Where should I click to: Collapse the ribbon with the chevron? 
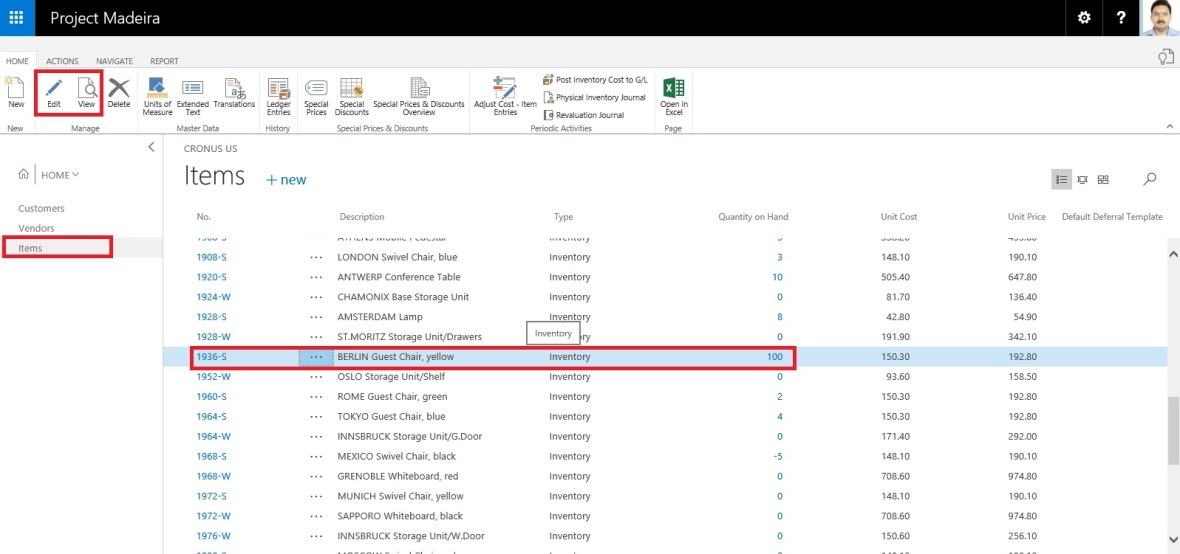(1170, 127)
